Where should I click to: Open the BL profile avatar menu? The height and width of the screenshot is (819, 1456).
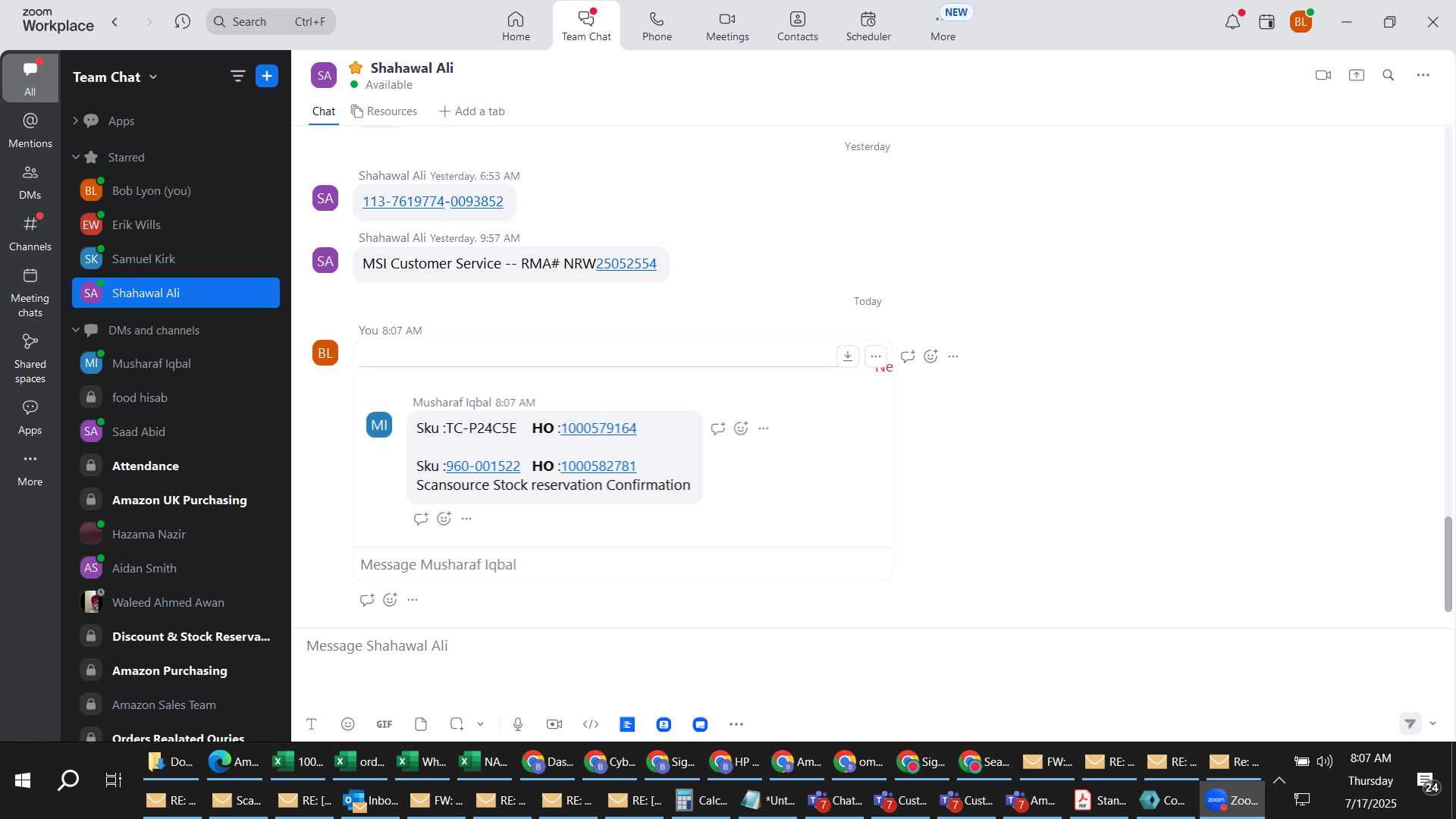click(1301, 22)
